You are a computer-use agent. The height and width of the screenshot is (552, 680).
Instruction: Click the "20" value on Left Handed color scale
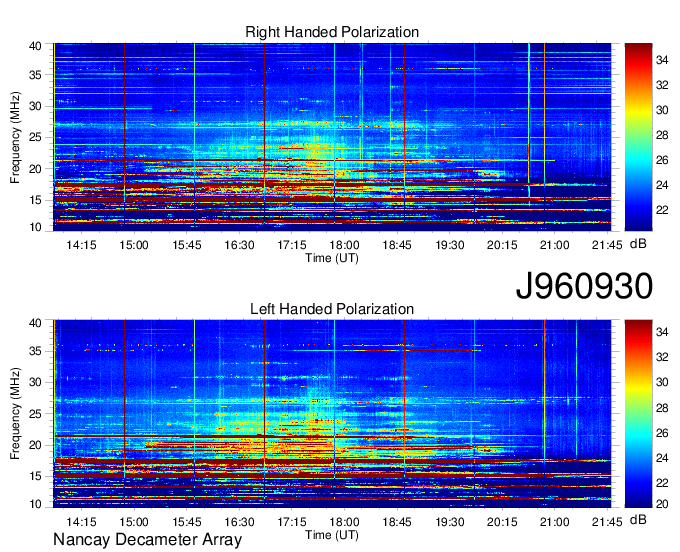tap(662, 504)
